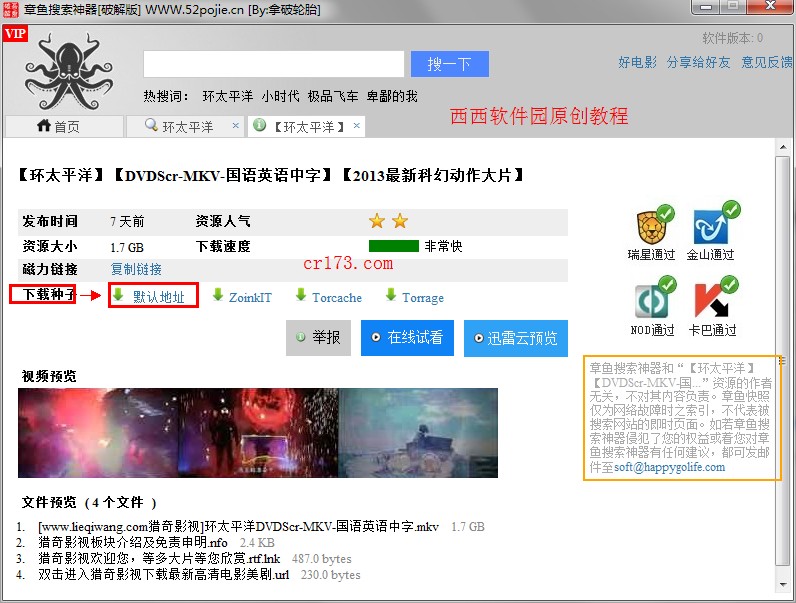The image size is (796, 603).
Task: Open the 分享给好友 link
Action: tap(699, 62)
